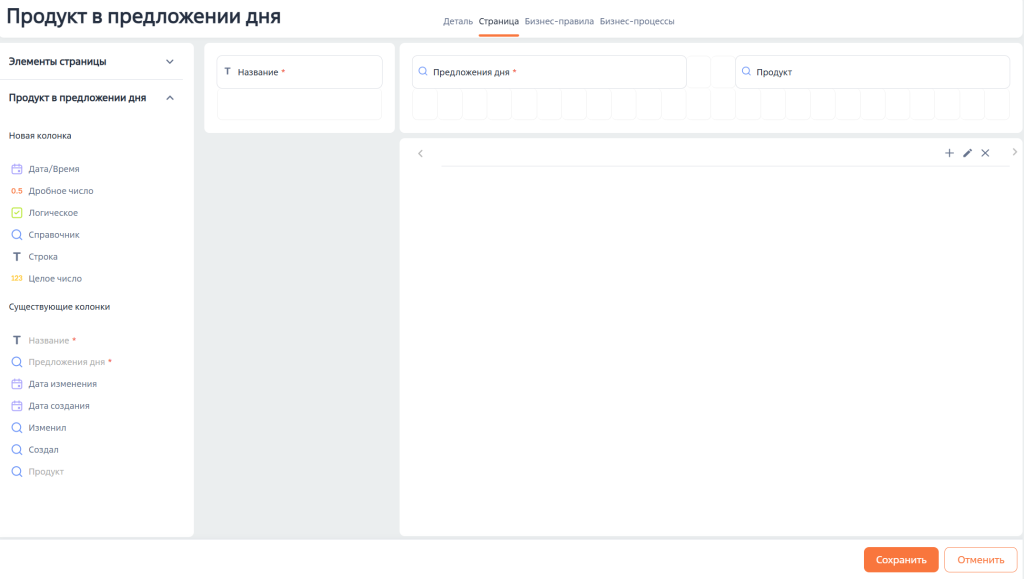Open the Бизнес-правила tab
The height and width of the screenshot is (579, 1024).
click(x=559, y=21)
